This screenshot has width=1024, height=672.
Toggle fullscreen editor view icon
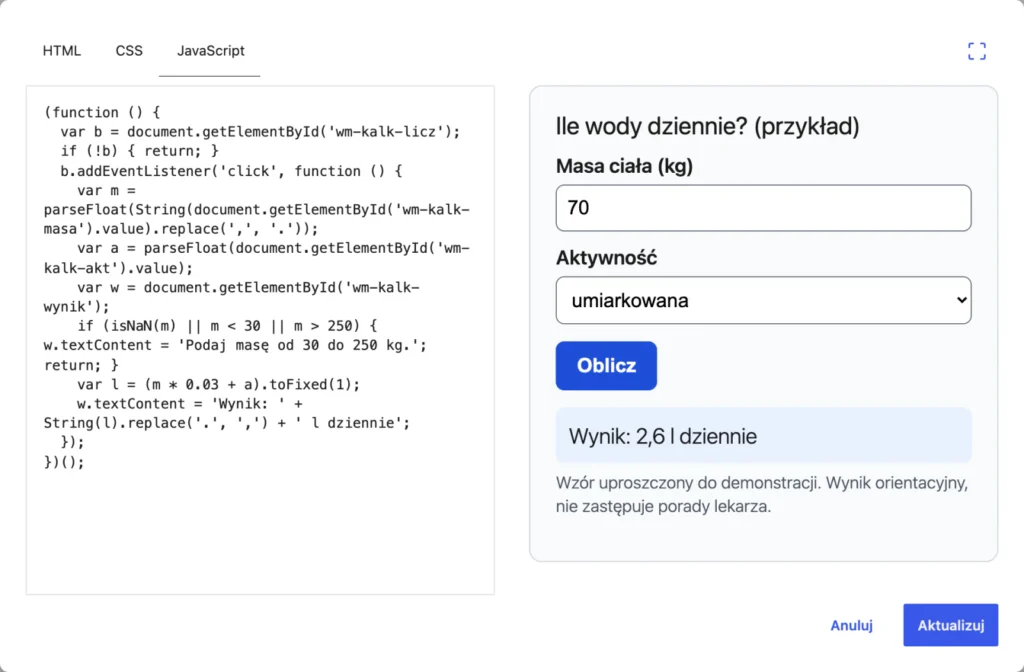tap(976, 51)
